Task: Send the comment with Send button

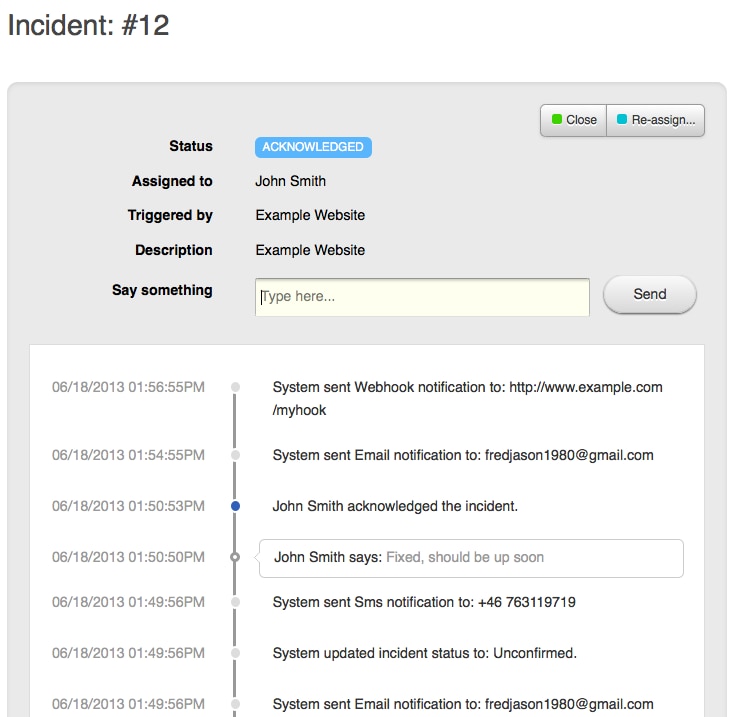Action: pos(650,294)
